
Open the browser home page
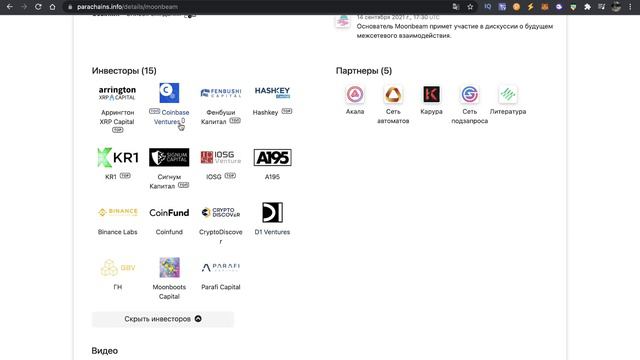(x=52, y=7)
